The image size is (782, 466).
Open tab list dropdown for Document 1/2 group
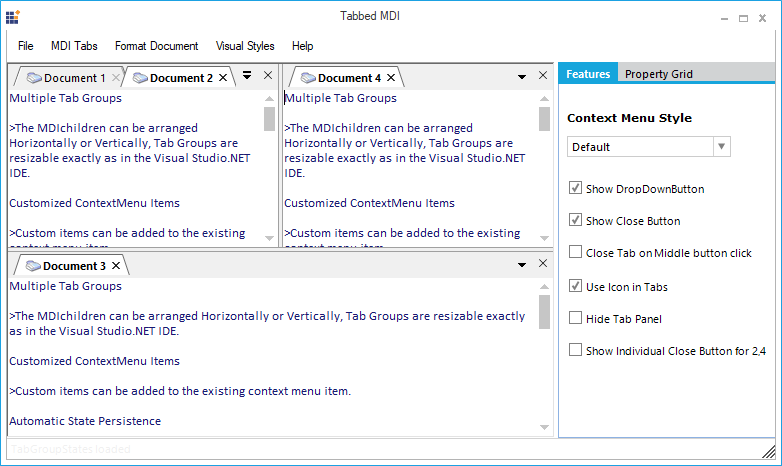click(x=247, y=75)
